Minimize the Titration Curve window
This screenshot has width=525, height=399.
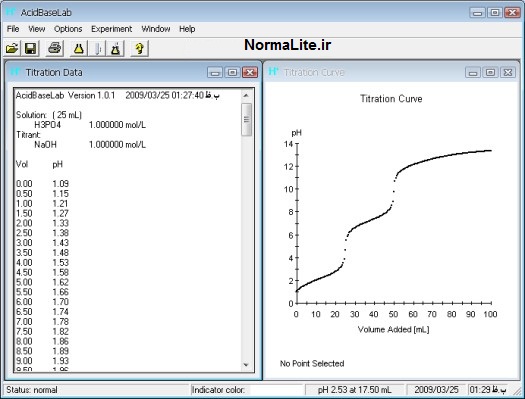point(473,72)
